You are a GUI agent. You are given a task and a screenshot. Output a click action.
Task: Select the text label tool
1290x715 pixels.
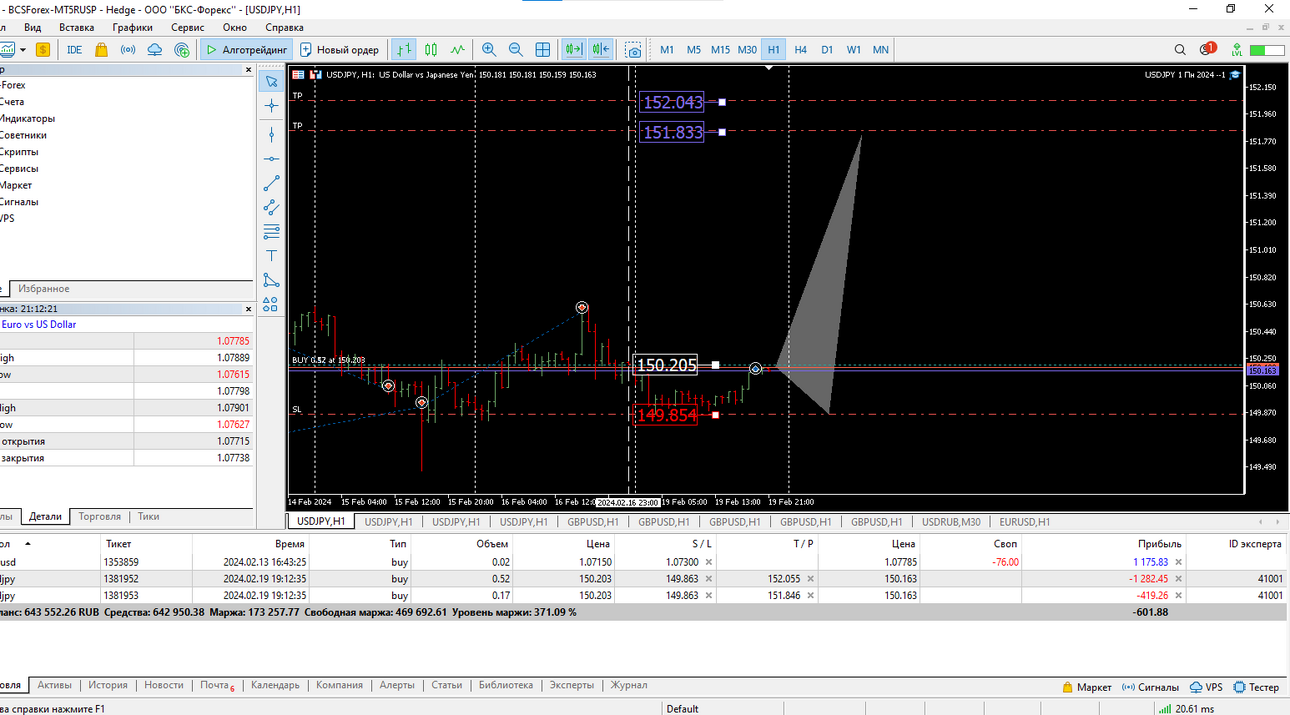pyautogui.click(x=271, y=256)
